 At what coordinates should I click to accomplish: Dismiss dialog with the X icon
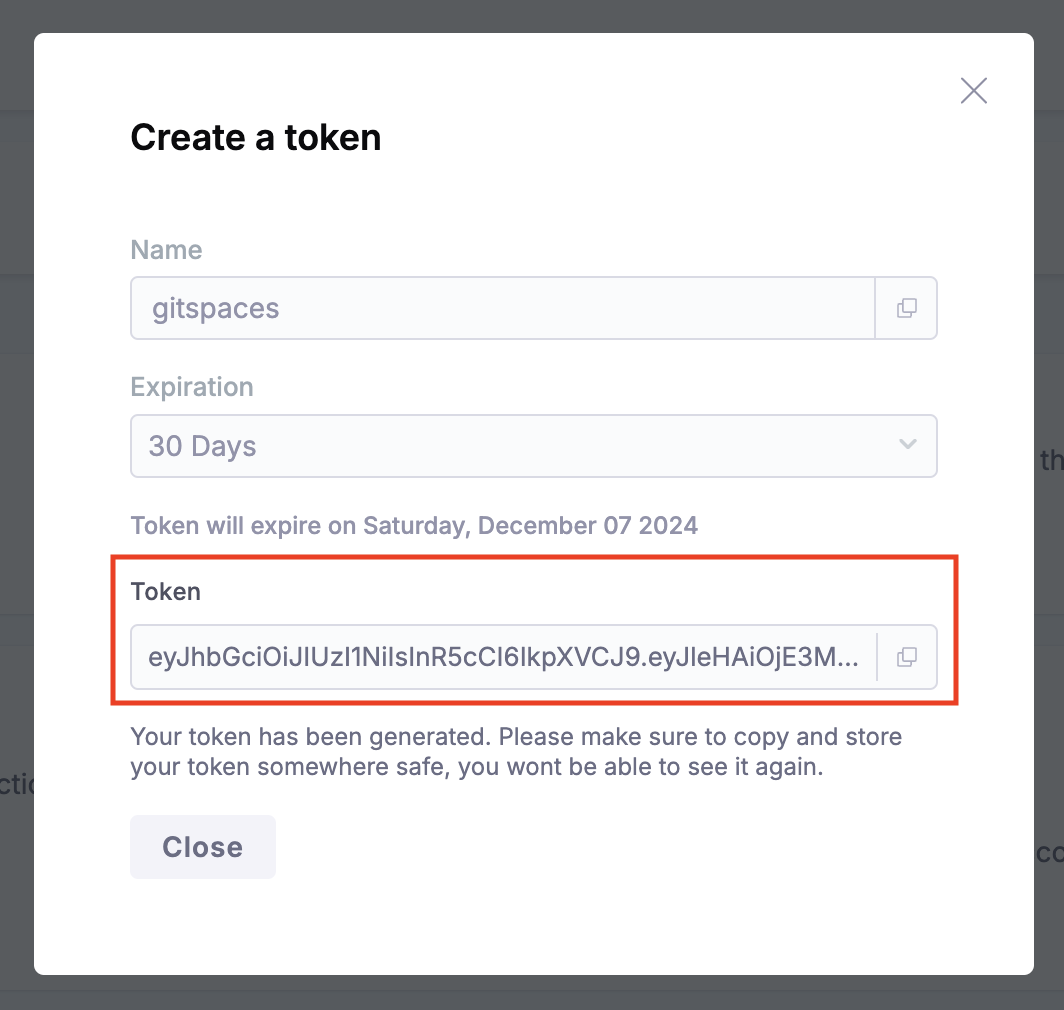[x=973, y=91]
